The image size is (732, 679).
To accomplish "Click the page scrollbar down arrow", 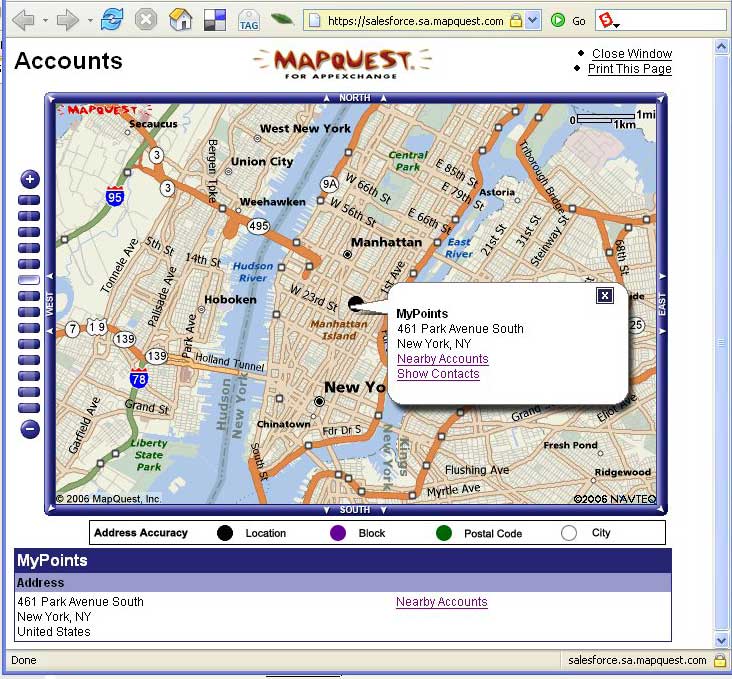I will (721, 640).
